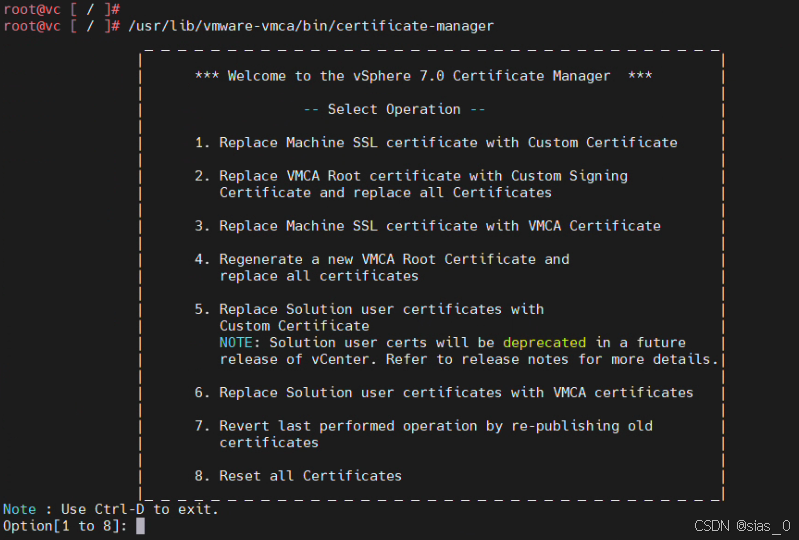Select option 3 Machine SSL with VMCA Certificate
Screen dimensions: 799x540
(x=428, y=226)
